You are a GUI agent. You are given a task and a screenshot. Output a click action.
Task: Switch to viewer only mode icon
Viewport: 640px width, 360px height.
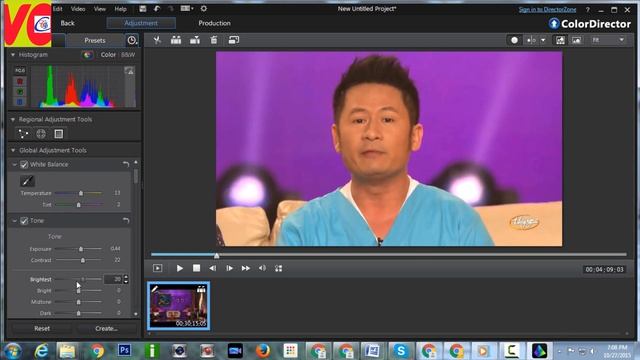point(576,40)
